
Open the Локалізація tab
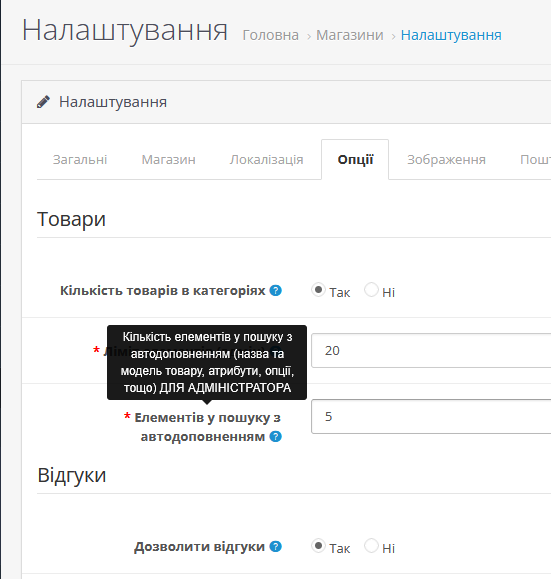266,160
